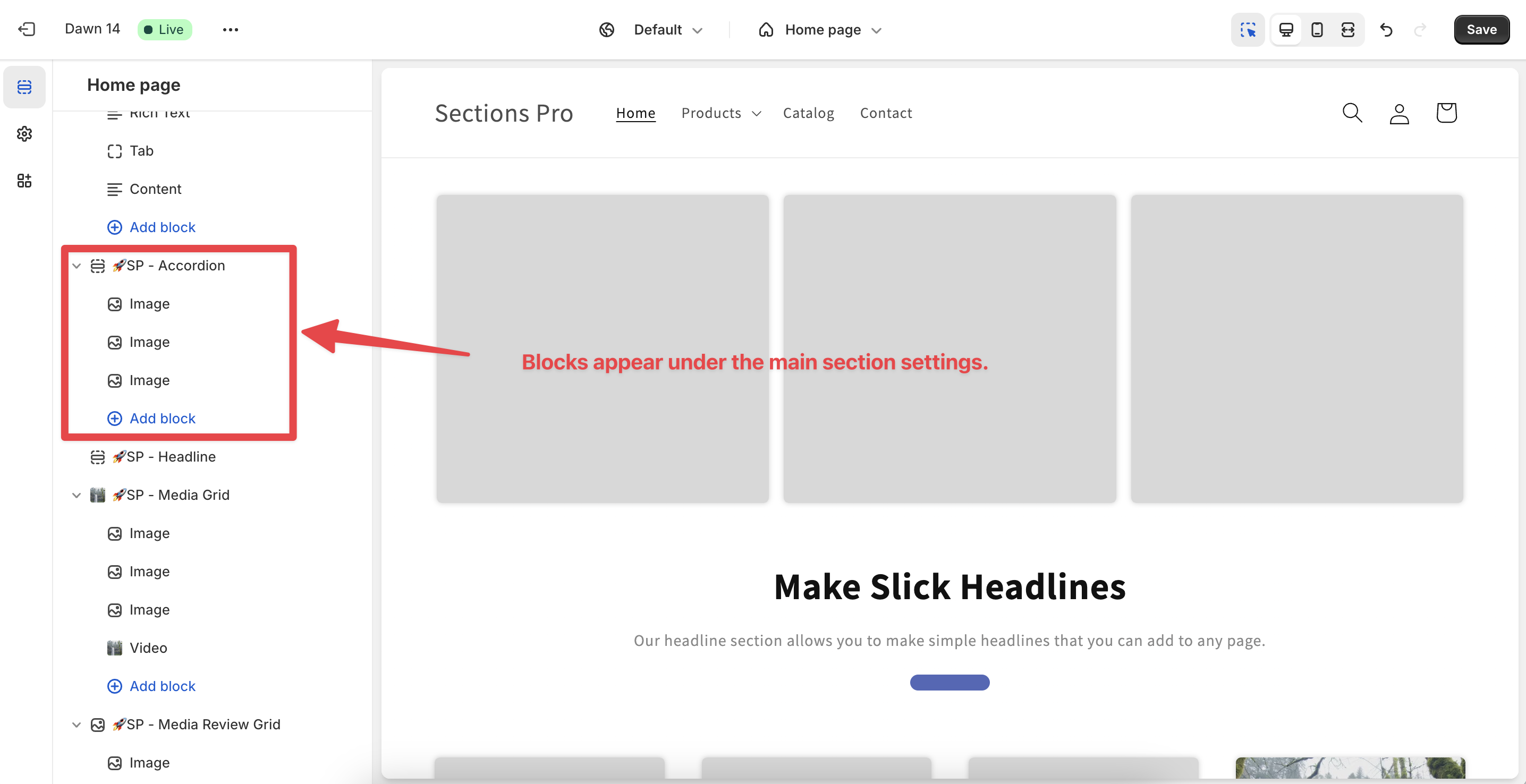Image resolution: width=1526 pixels, height=784 pixels.
Task: Click the undo arrow icon
Action: click(1386, 30)
